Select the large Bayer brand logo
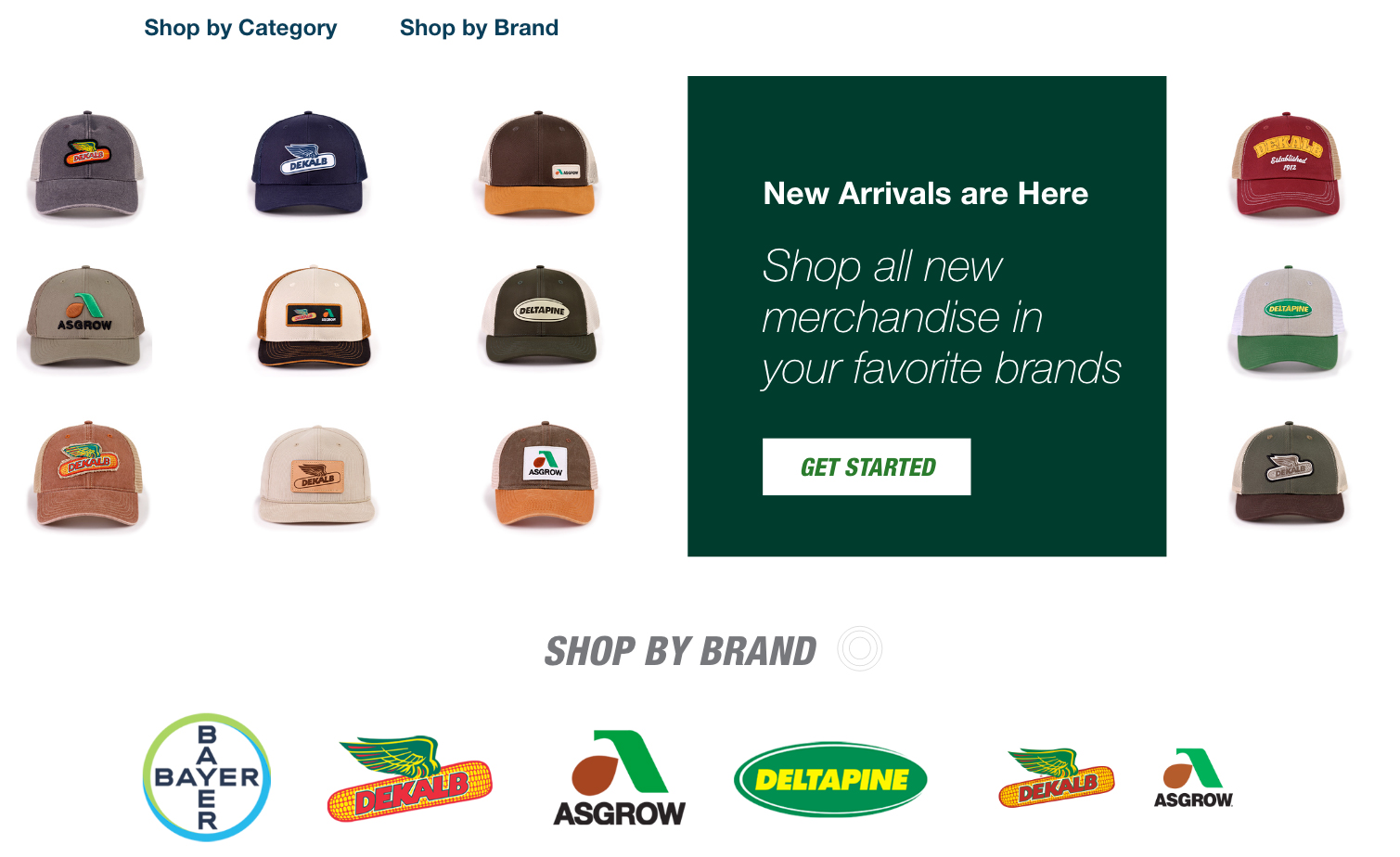The width and height of the screenshot is (1400, 857). click(207, 777)
